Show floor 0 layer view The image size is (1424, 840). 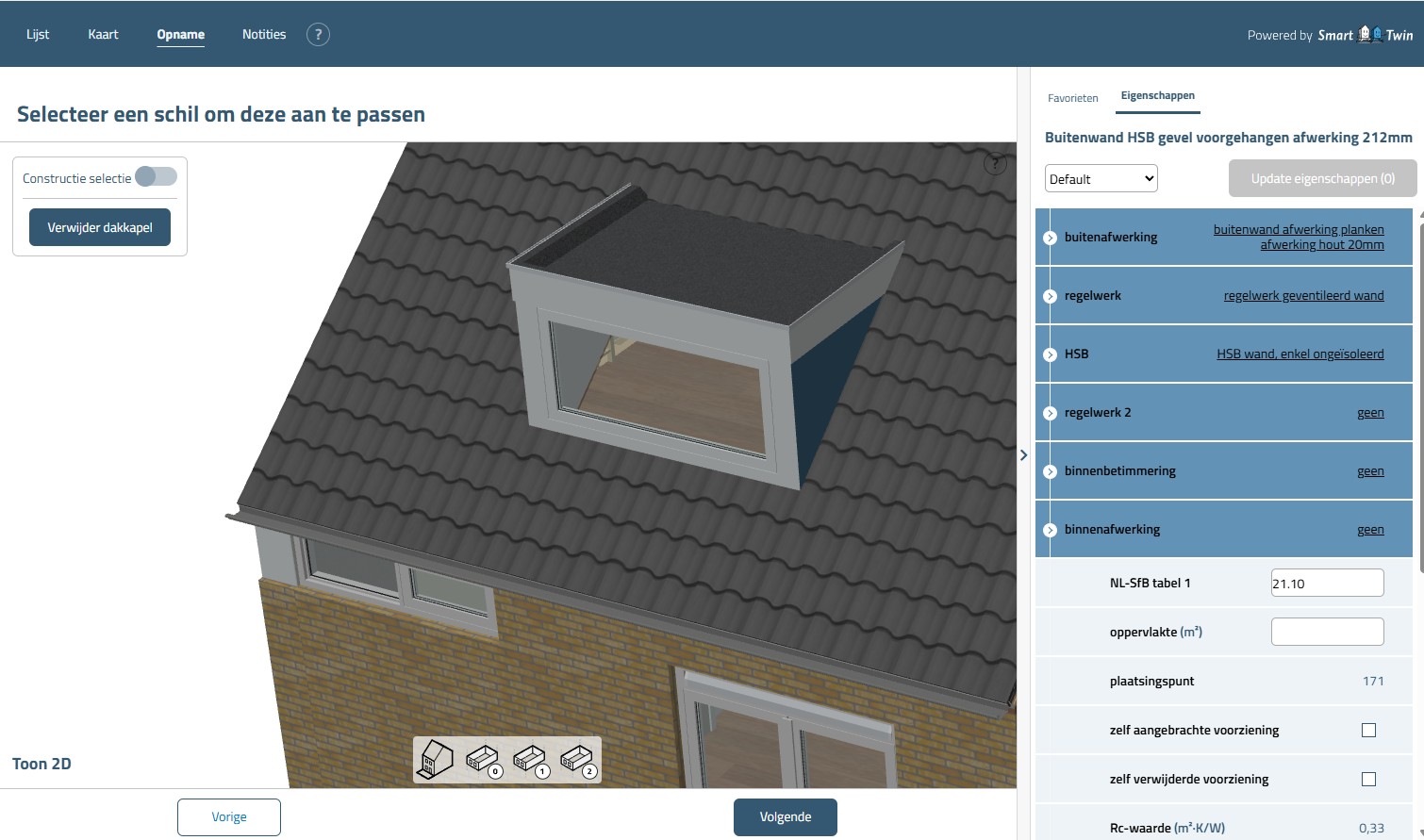click(483, 760)
